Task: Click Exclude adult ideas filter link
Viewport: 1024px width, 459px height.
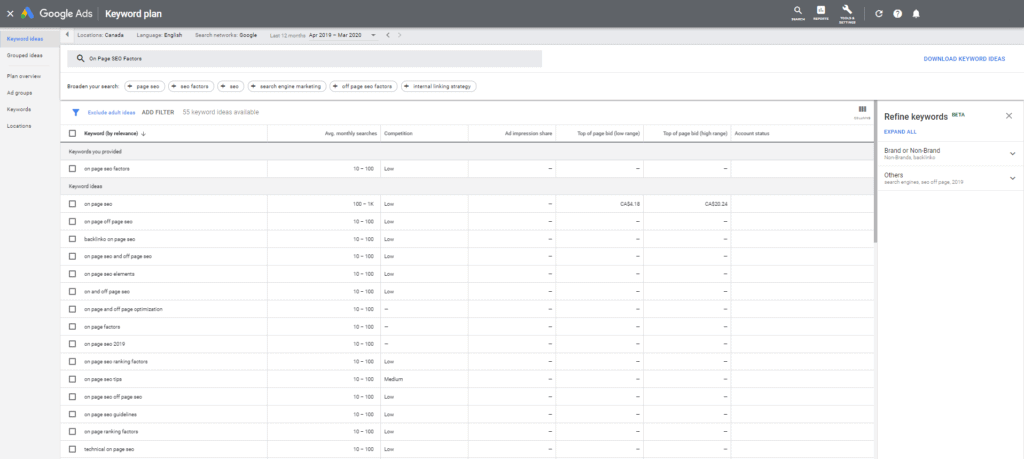Action: click(111, 112)
